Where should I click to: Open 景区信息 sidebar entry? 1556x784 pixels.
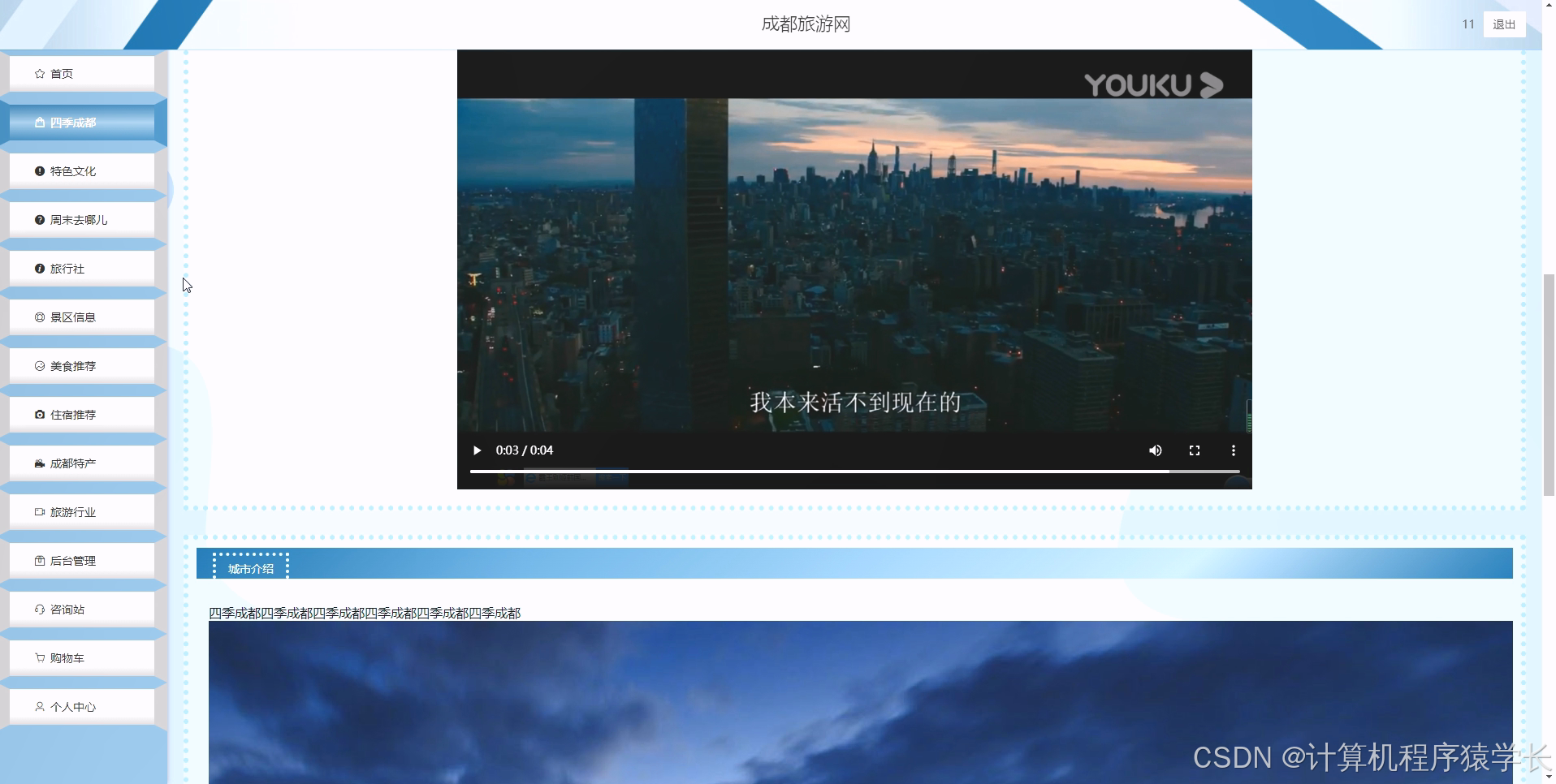81,317
